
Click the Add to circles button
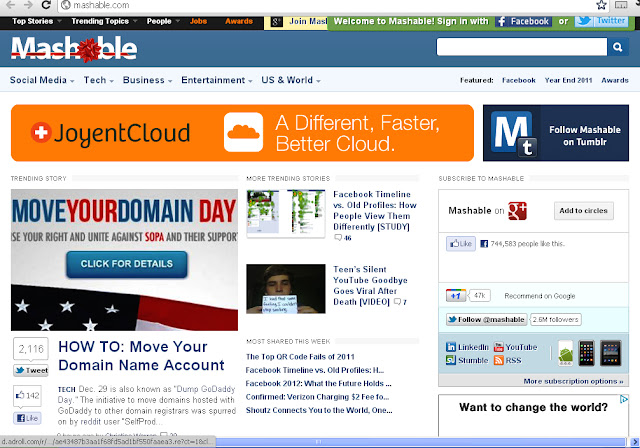(584, 211)
